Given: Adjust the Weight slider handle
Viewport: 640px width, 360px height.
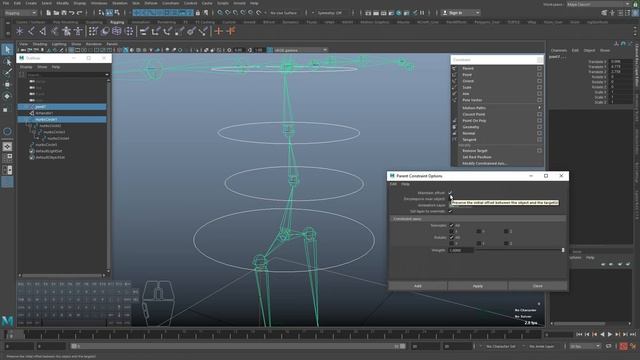Looking at the screenshot, I should point(563,250).
